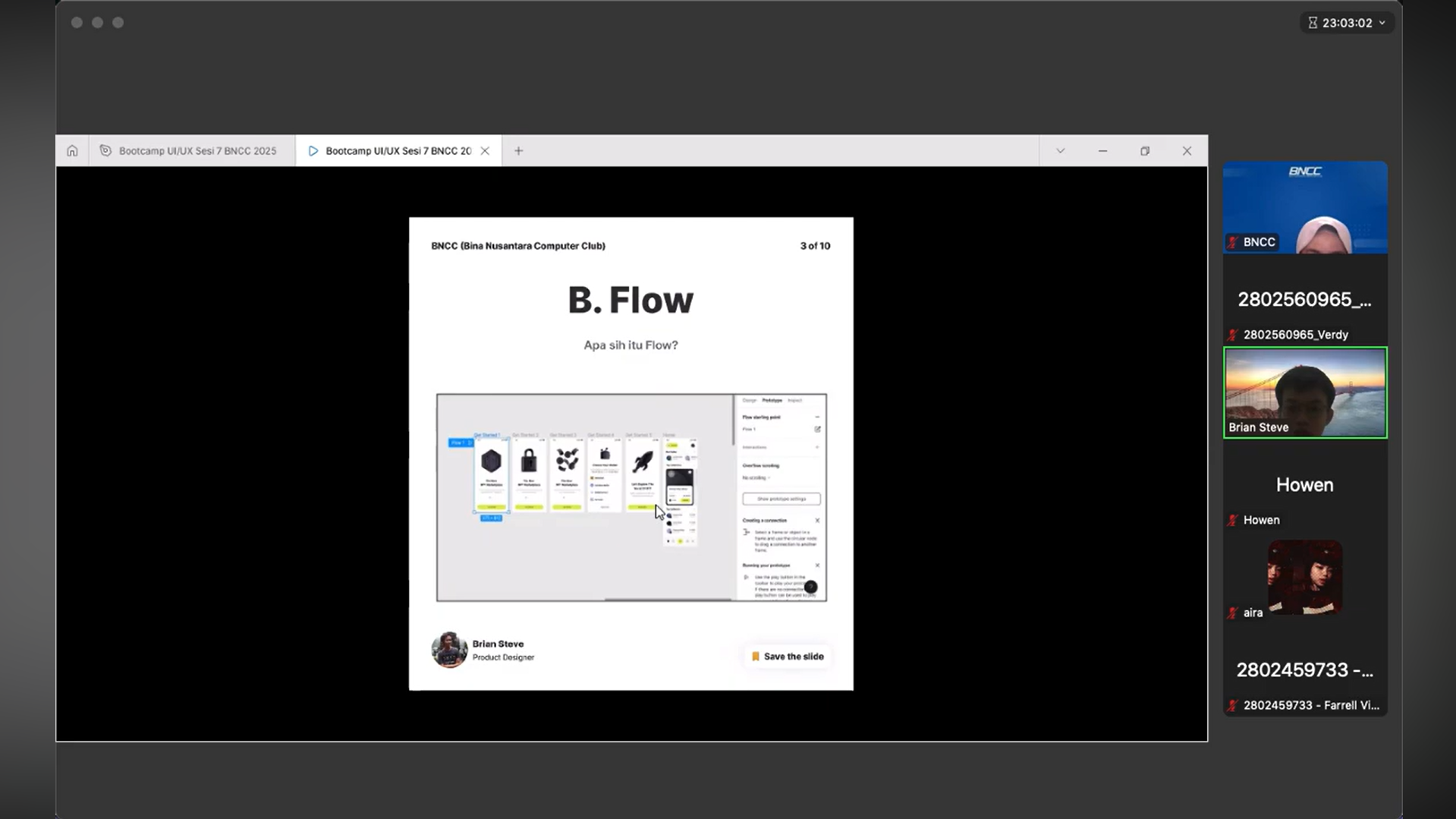Click the bookmark icon on Save the slide
This screenshot has height=819, width=1456.
click(x=755, y=657)
